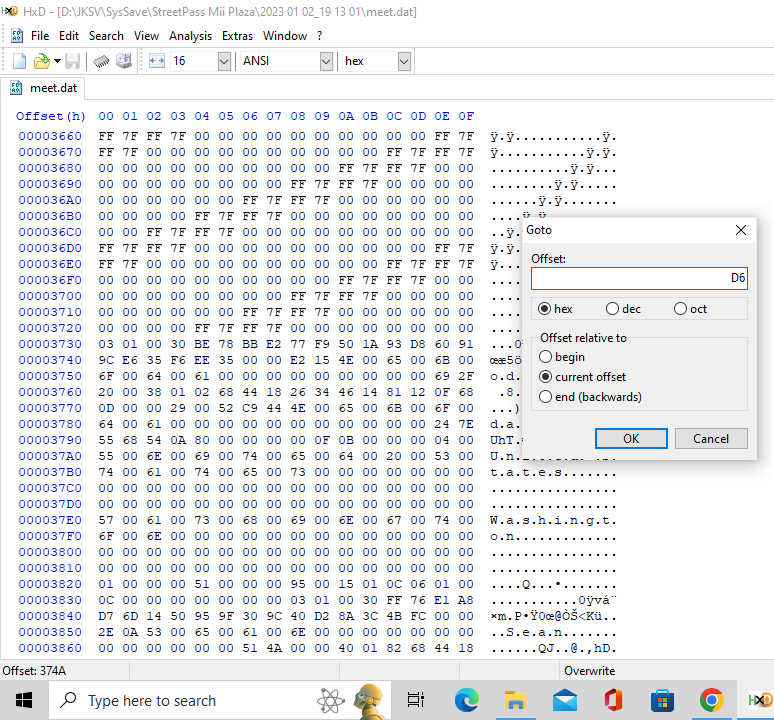This screenshot has height=720, width=774.
Task: Click the Open disk icon in toolbar
Action: click(124, 61)
